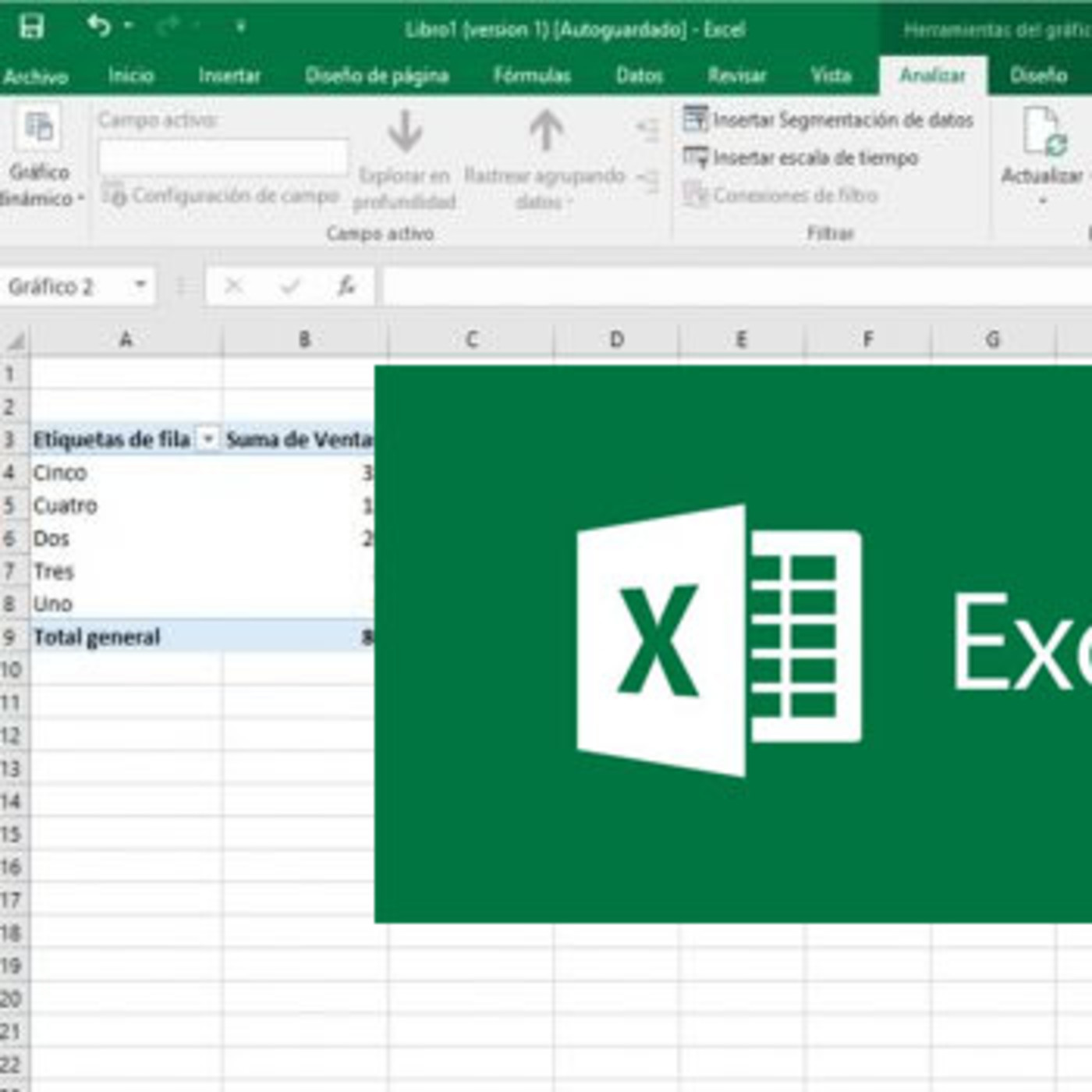Viewport: 1092px width, 1092px height.
Task: Click the Redo arrow icon
Action: click(x=168, y=27)
